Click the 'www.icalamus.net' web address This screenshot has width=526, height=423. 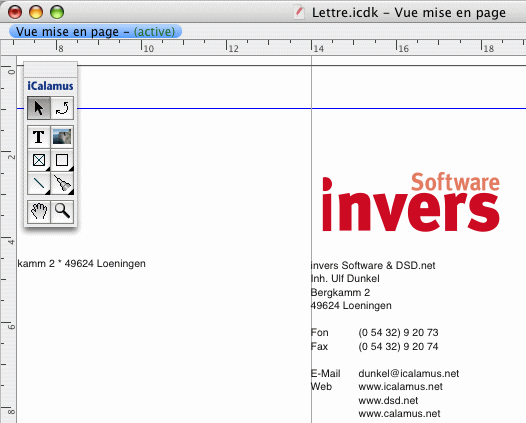[401, 387]
